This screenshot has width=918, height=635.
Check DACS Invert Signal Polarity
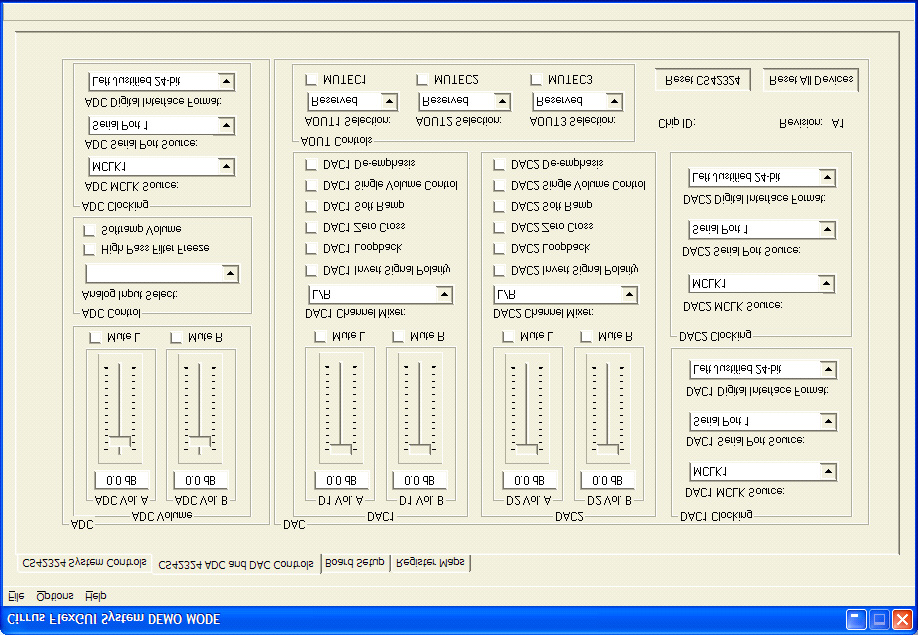pos(497,269)
